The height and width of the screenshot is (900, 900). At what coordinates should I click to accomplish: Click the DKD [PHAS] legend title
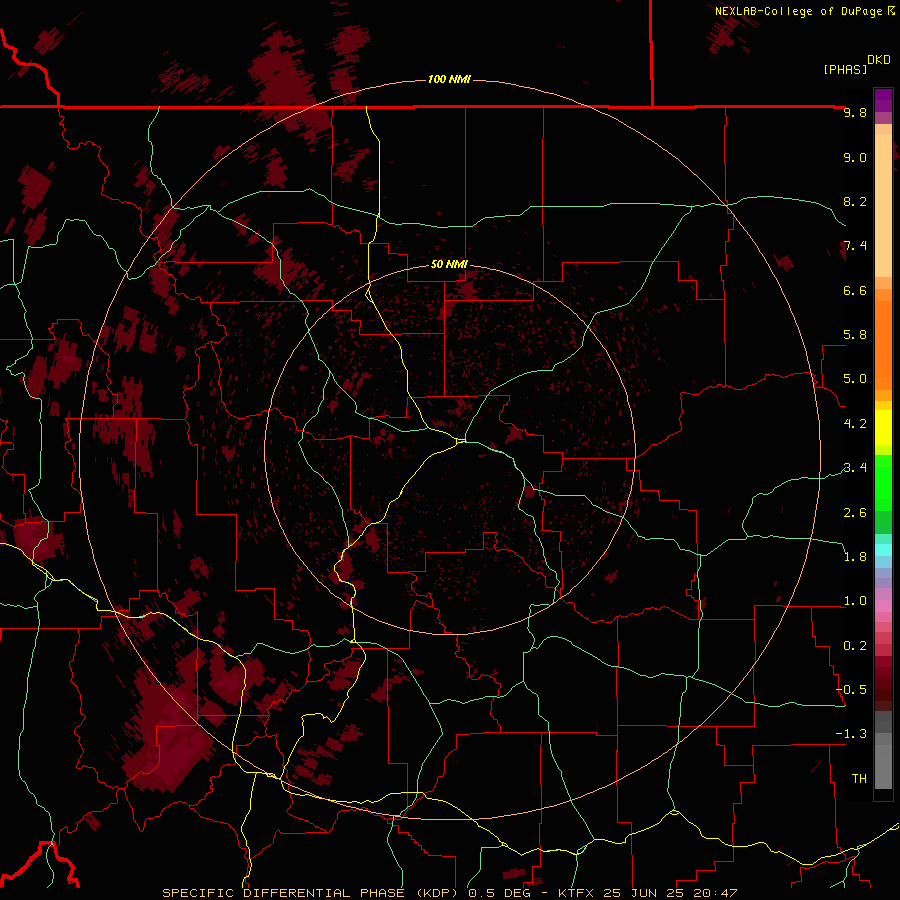(856, 64)
